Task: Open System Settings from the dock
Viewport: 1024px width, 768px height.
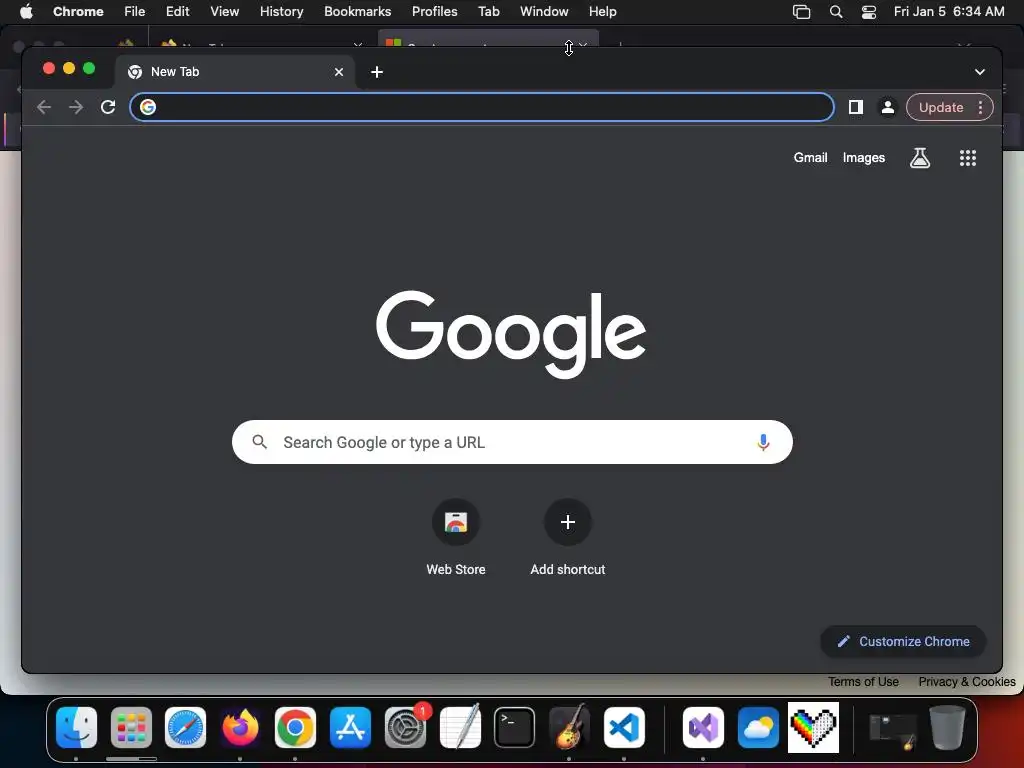Action: tap(406, 727)
